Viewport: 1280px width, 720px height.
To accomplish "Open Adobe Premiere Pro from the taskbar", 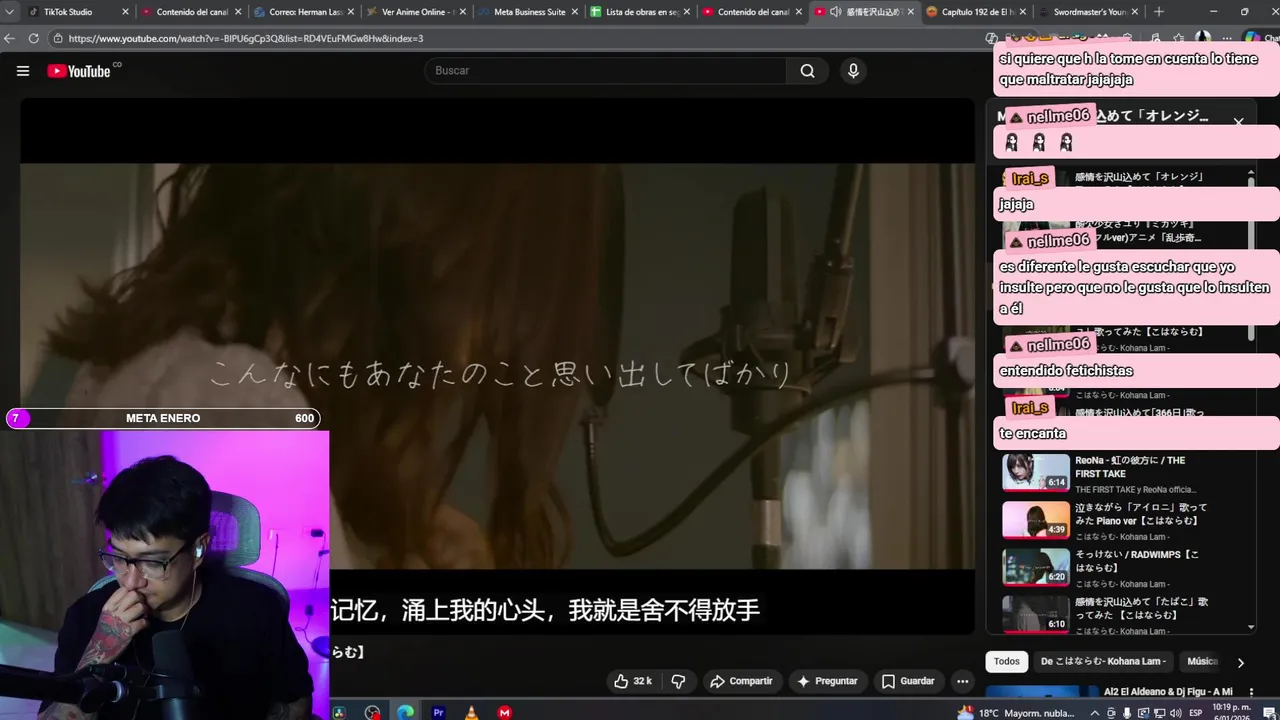I will [x=438, y=712].
